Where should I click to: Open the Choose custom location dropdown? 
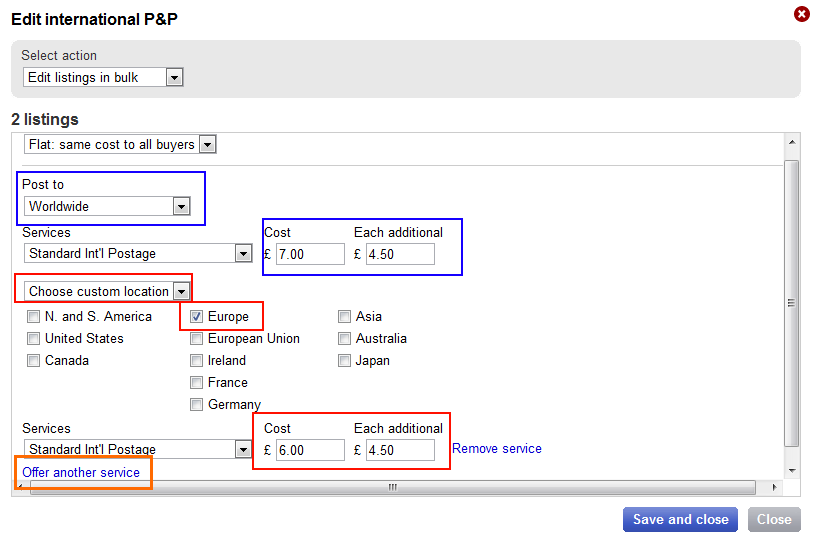click(x=107, y=291)
